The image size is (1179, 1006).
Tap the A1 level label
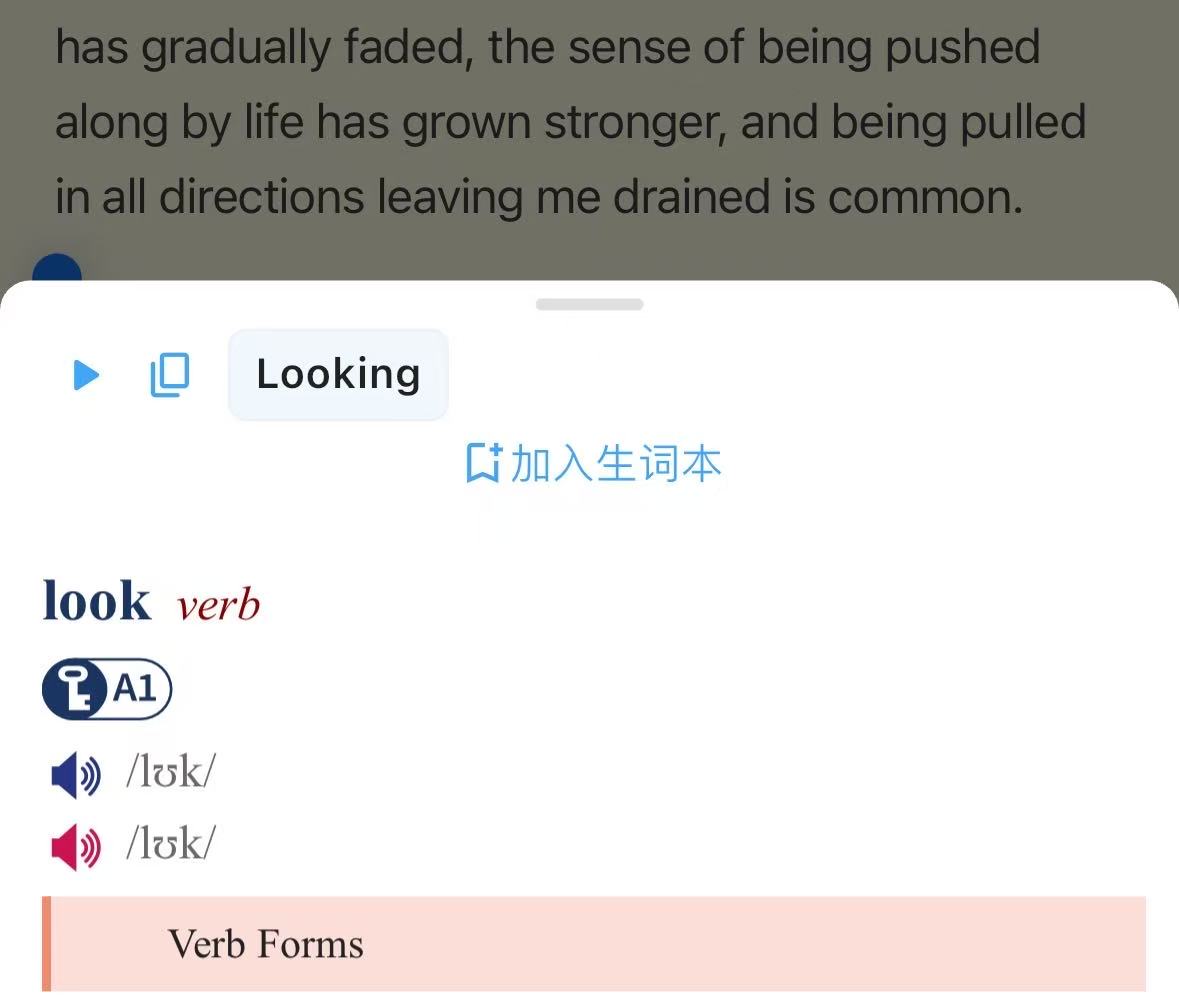(135, 689)
